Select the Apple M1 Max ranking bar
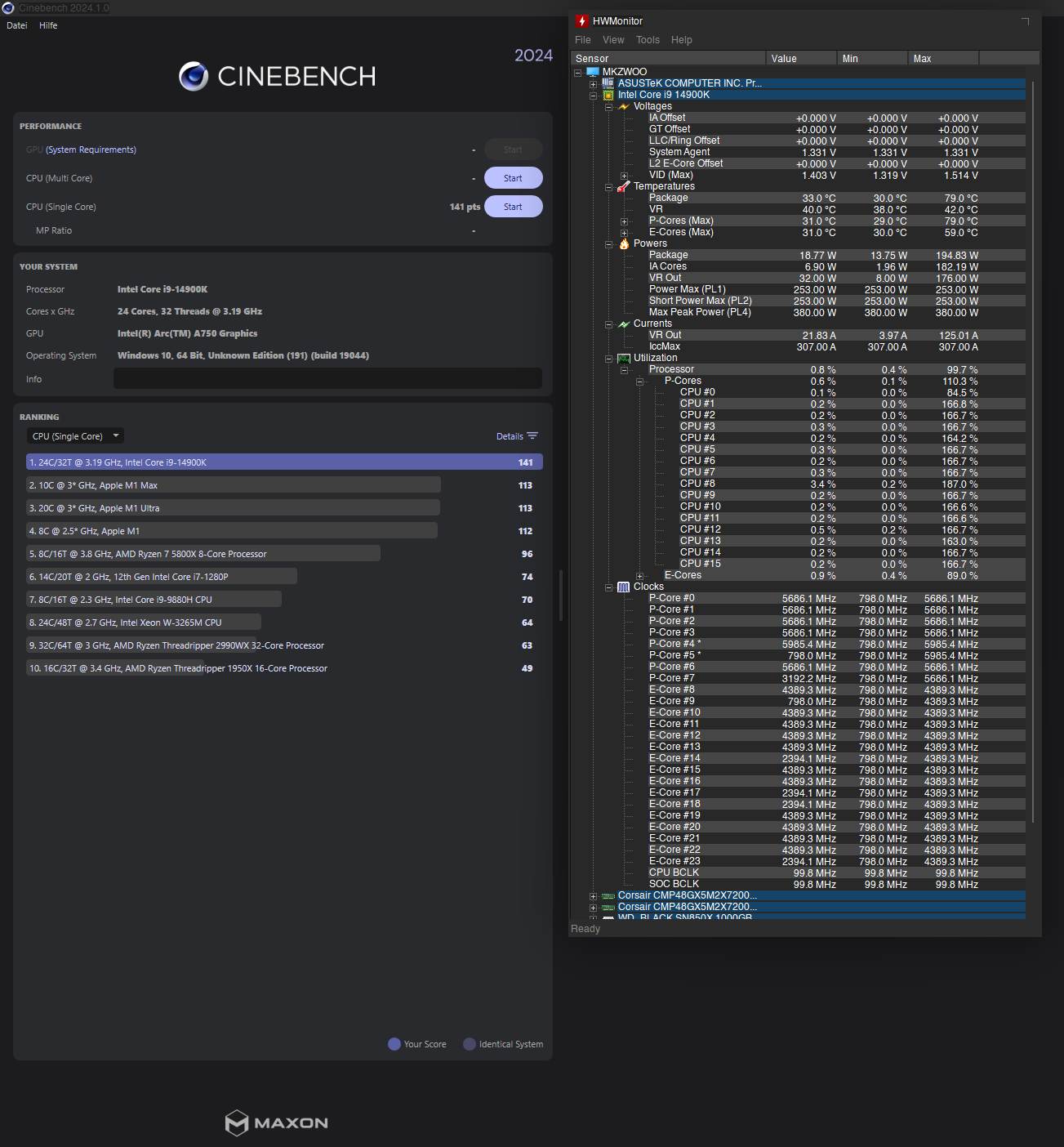This screenshot has height=1147, width=1064. [x=234, y=485]
